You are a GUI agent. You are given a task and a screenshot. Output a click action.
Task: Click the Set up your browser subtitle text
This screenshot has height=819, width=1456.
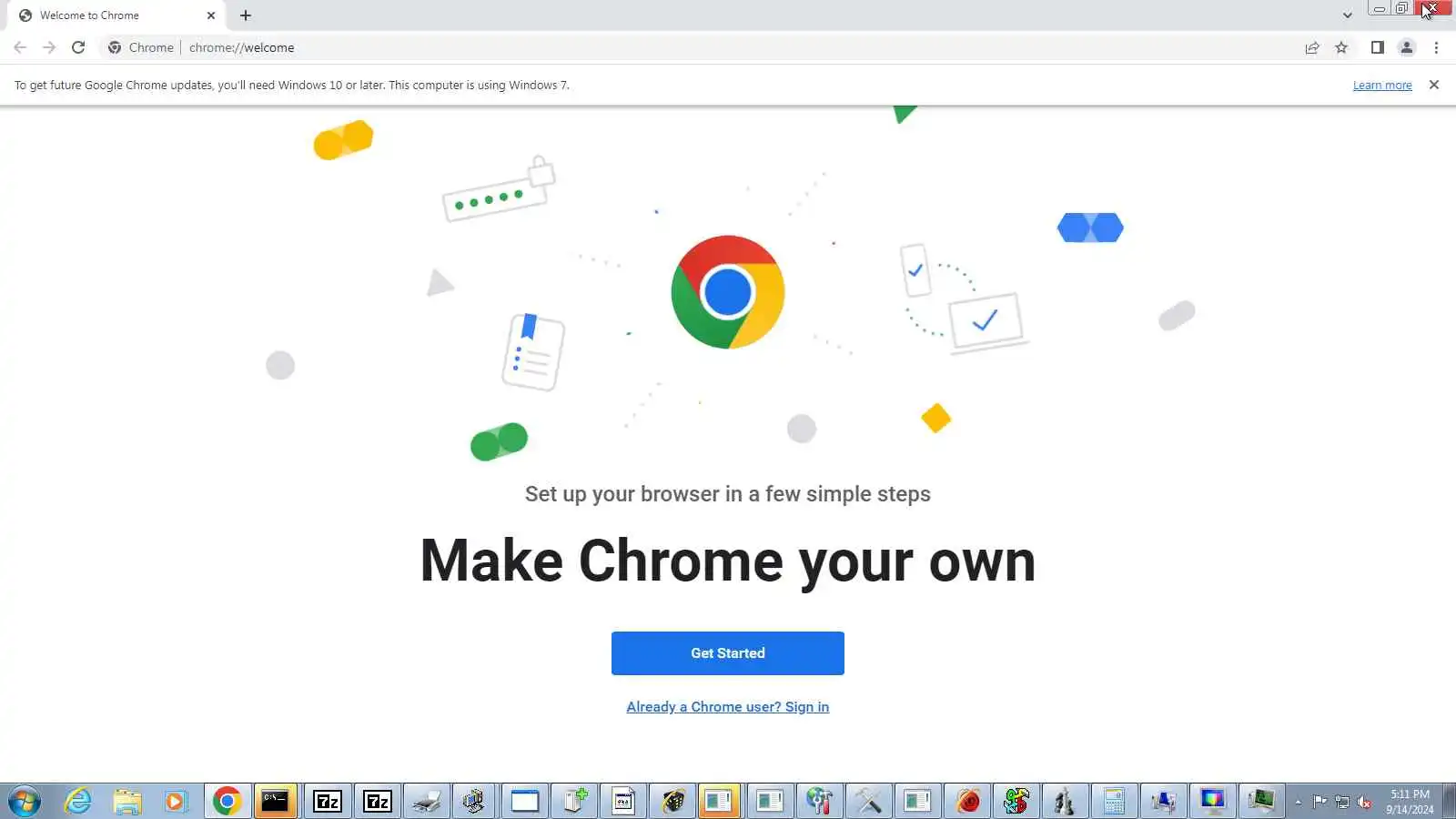(x=728, y=494)
